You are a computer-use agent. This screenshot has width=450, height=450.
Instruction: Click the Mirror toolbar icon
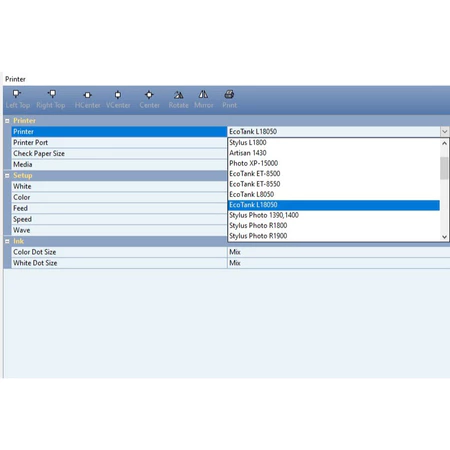click(203, 95)
